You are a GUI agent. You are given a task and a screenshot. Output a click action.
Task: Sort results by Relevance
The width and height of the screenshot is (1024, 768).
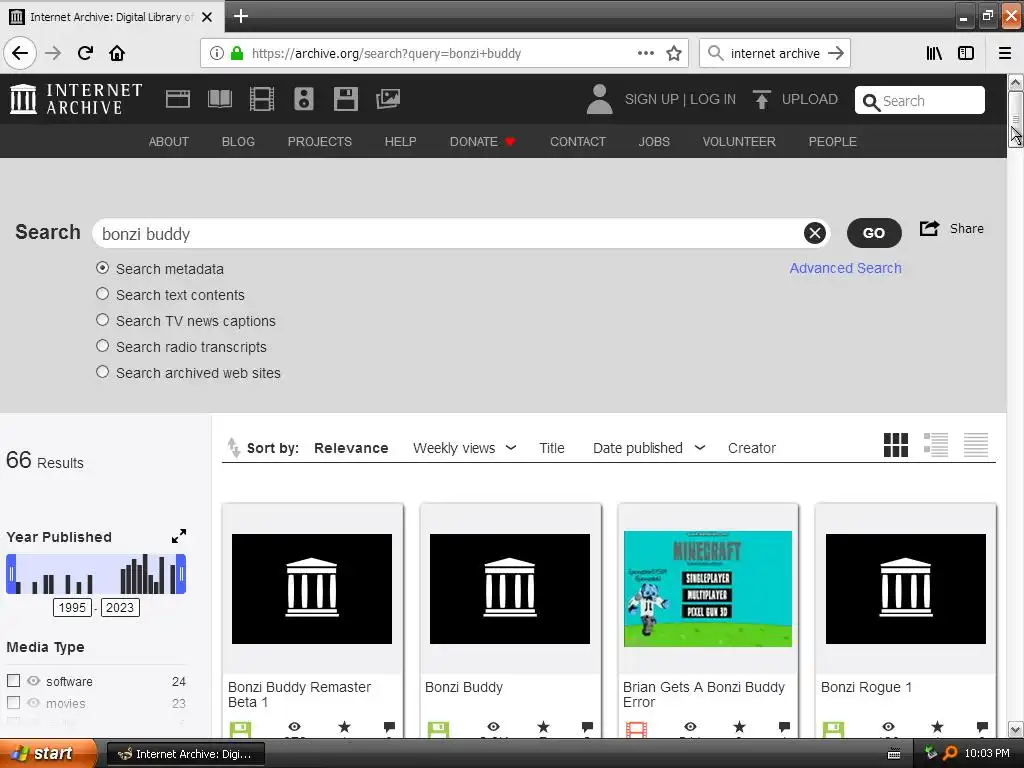tap(351, 448)
